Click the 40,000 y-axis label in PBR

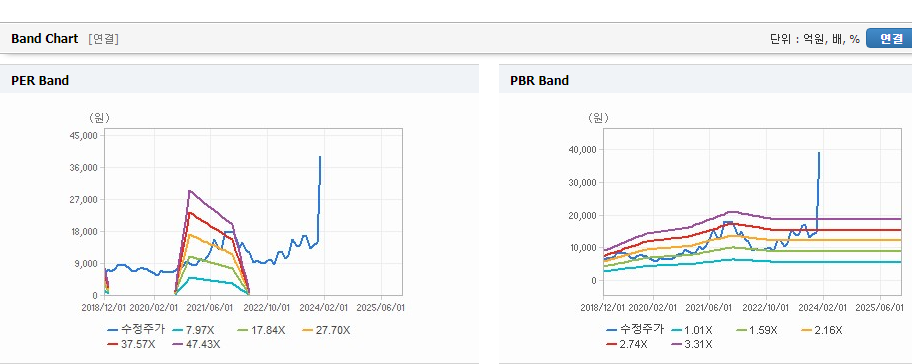584,149
